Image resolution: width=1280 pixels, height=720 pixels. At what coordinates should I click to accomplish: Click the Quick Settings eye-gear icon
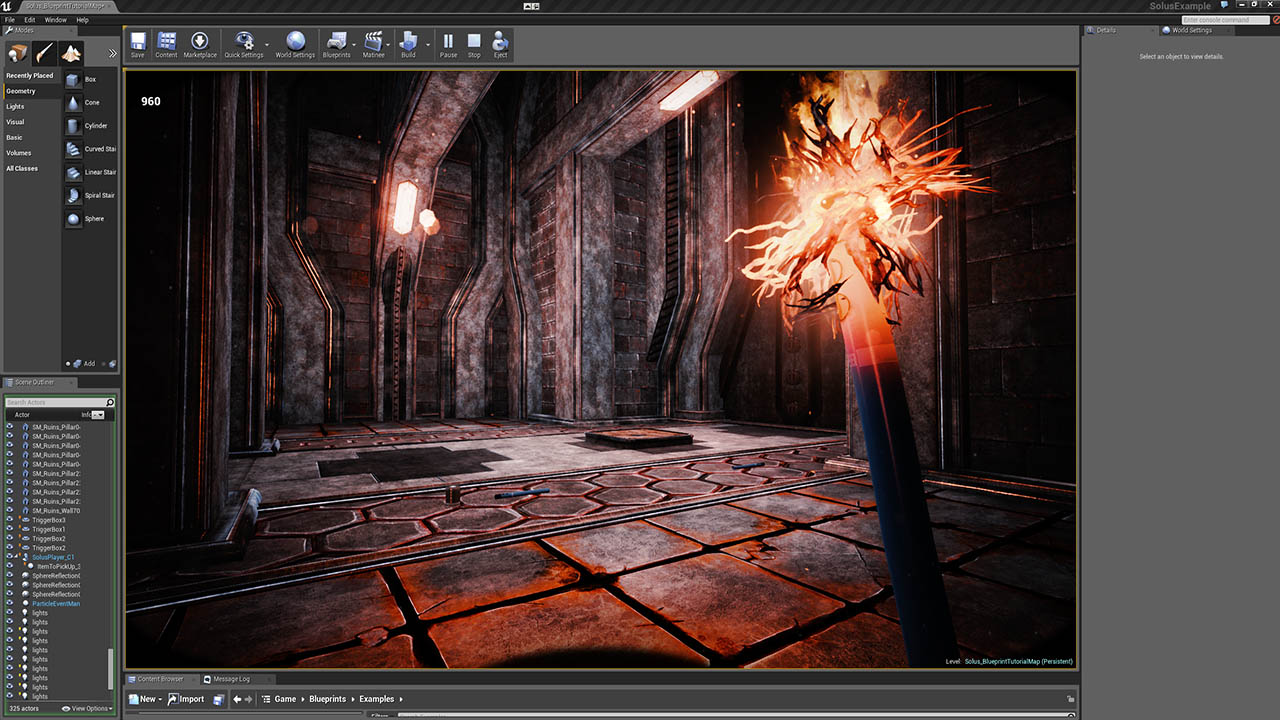pos(244,41)
